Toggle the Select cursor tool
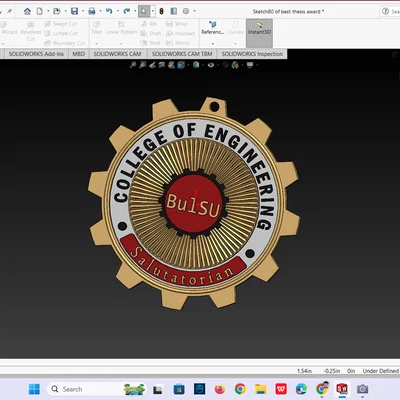400x400 pixels. pos(143,11)
